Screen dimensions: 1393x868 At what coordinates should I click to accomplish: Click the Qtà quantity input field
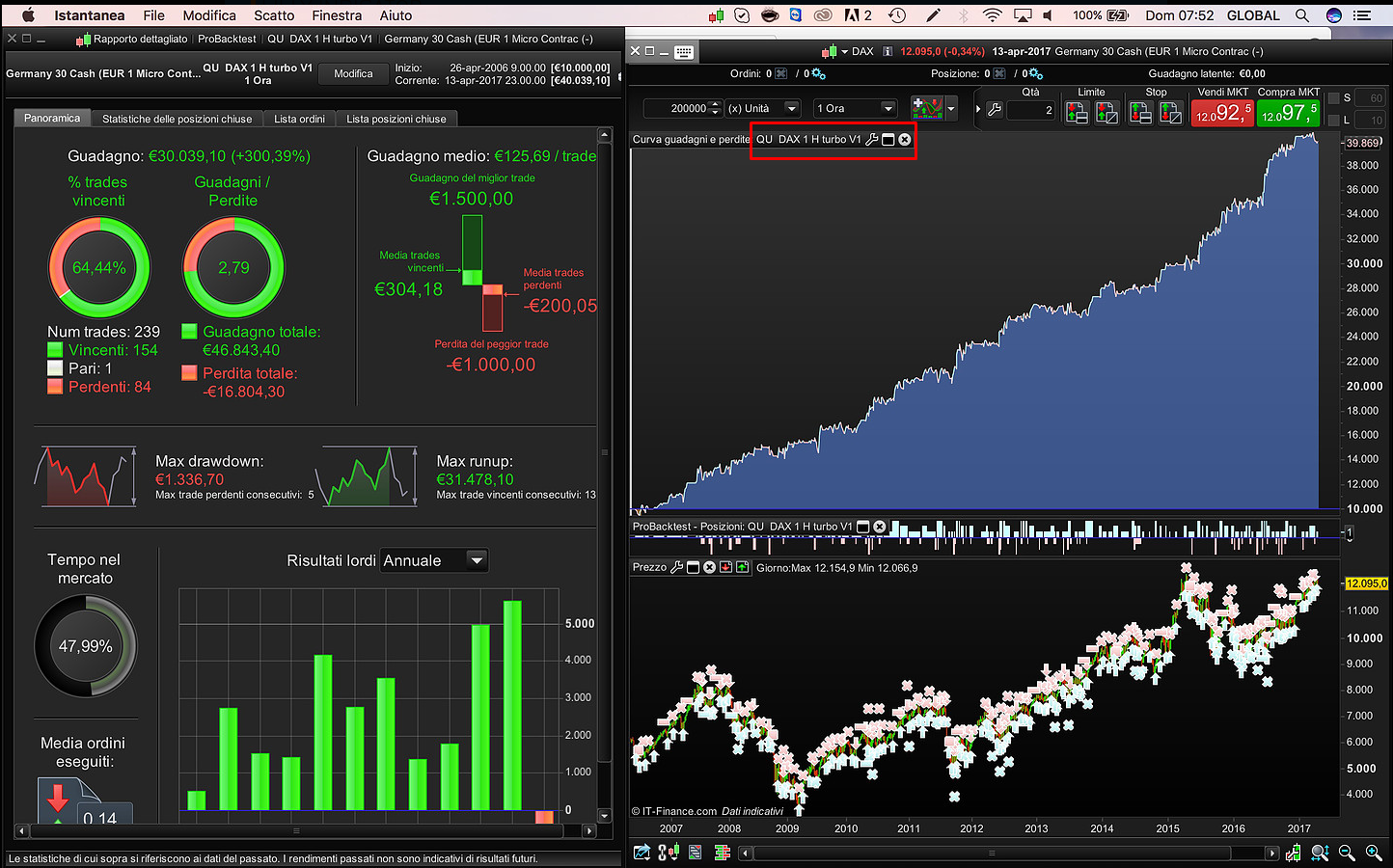[x=1031, y=110]
